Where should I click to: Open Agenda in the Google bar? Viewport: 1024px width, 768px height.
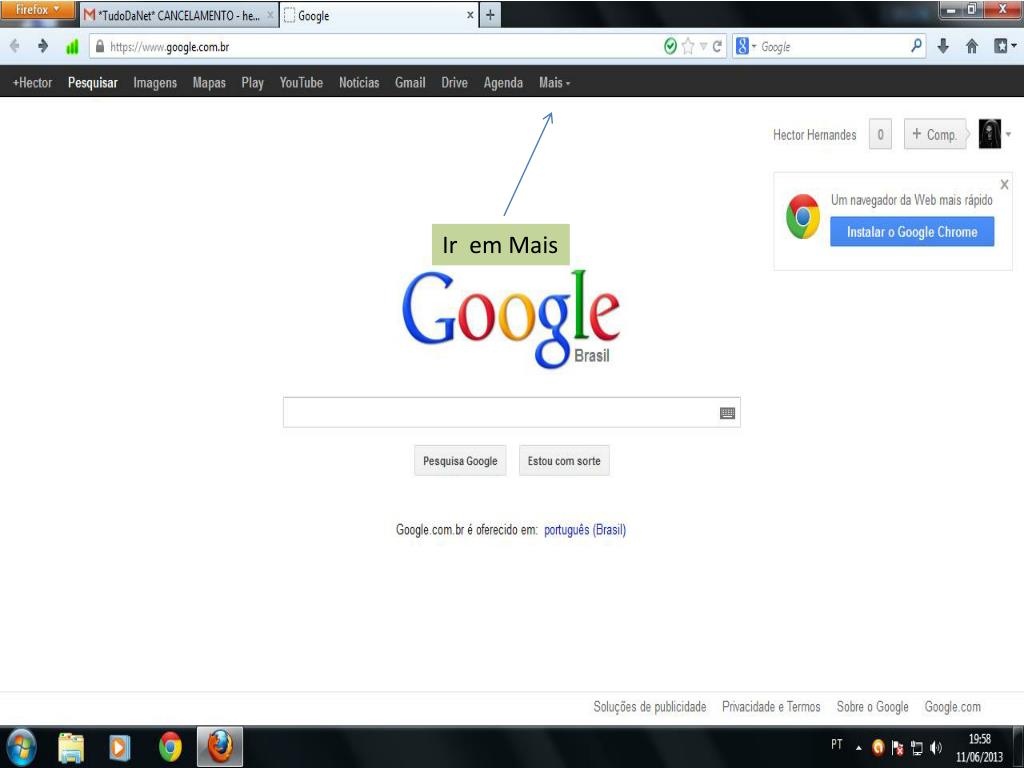coord(503,83)
